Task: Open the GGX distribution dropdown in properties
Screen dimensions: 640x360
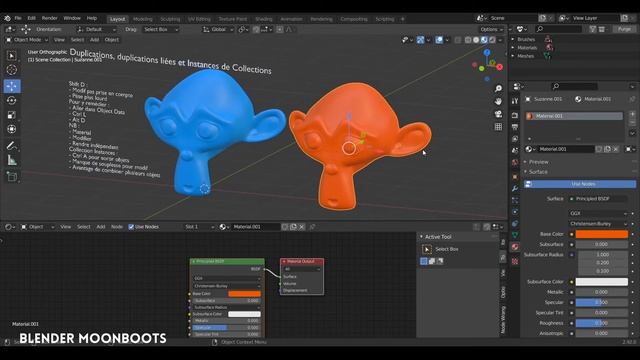Action: pyautogui.click(x=598, y=213)
